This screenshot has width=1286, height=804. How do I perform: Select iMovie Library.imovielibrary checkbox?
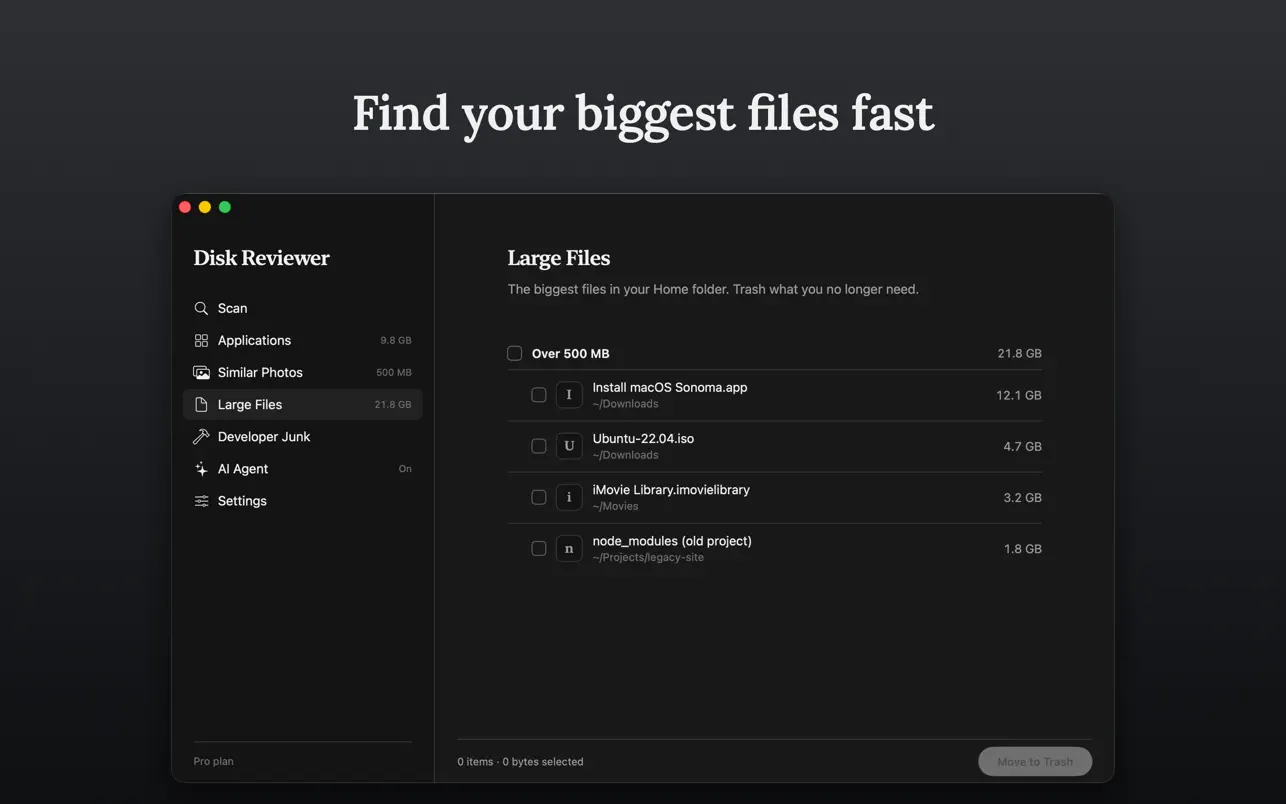[x=538, y=497]
